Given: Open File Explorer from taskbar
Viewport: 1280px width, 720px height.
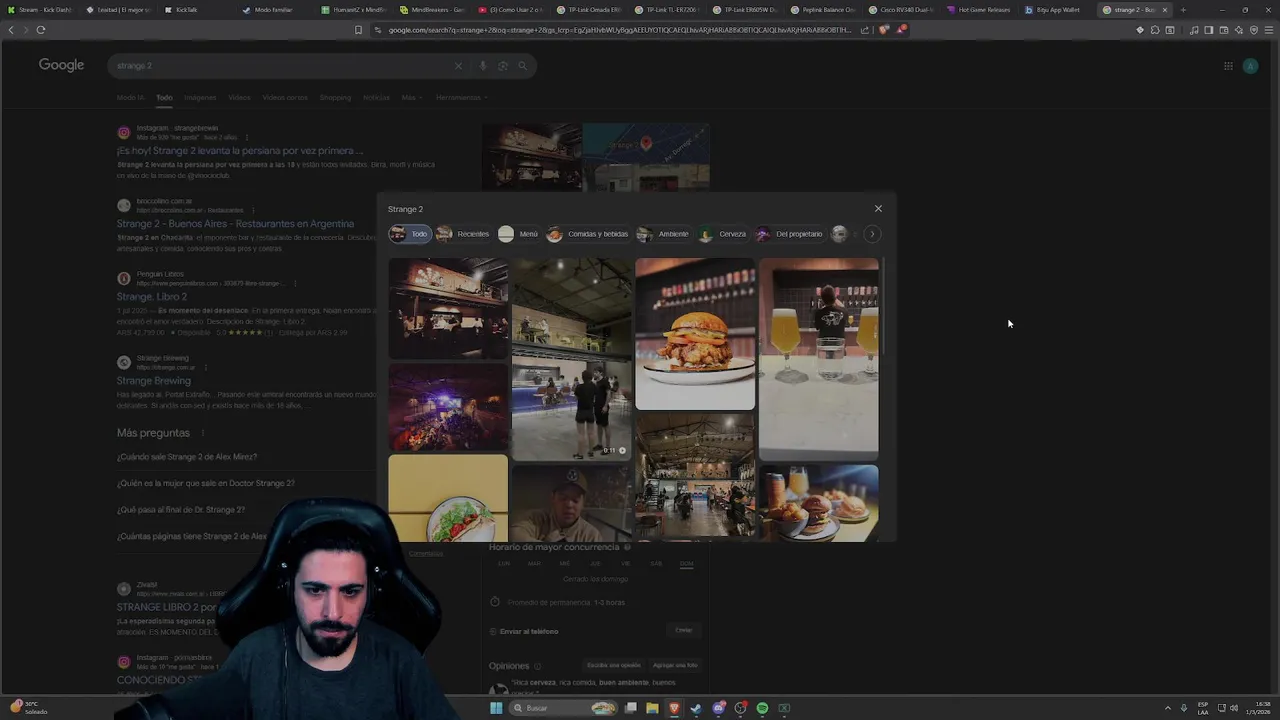Looking at the screenshot, I should [652, 708].
